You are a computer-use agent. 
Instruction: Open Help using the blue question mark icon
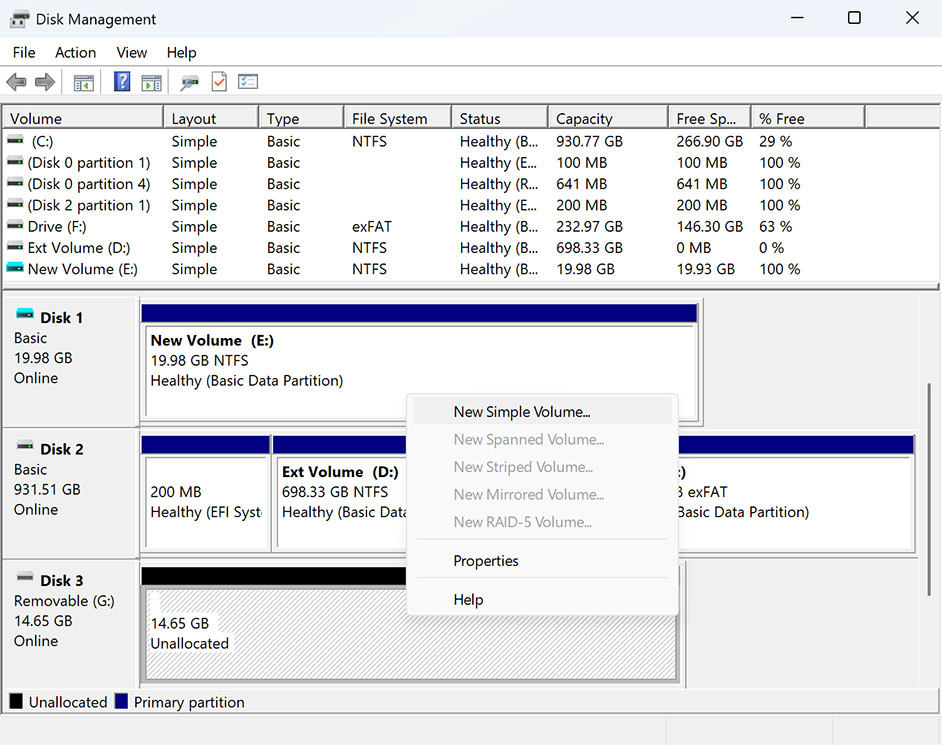[122, 81]
